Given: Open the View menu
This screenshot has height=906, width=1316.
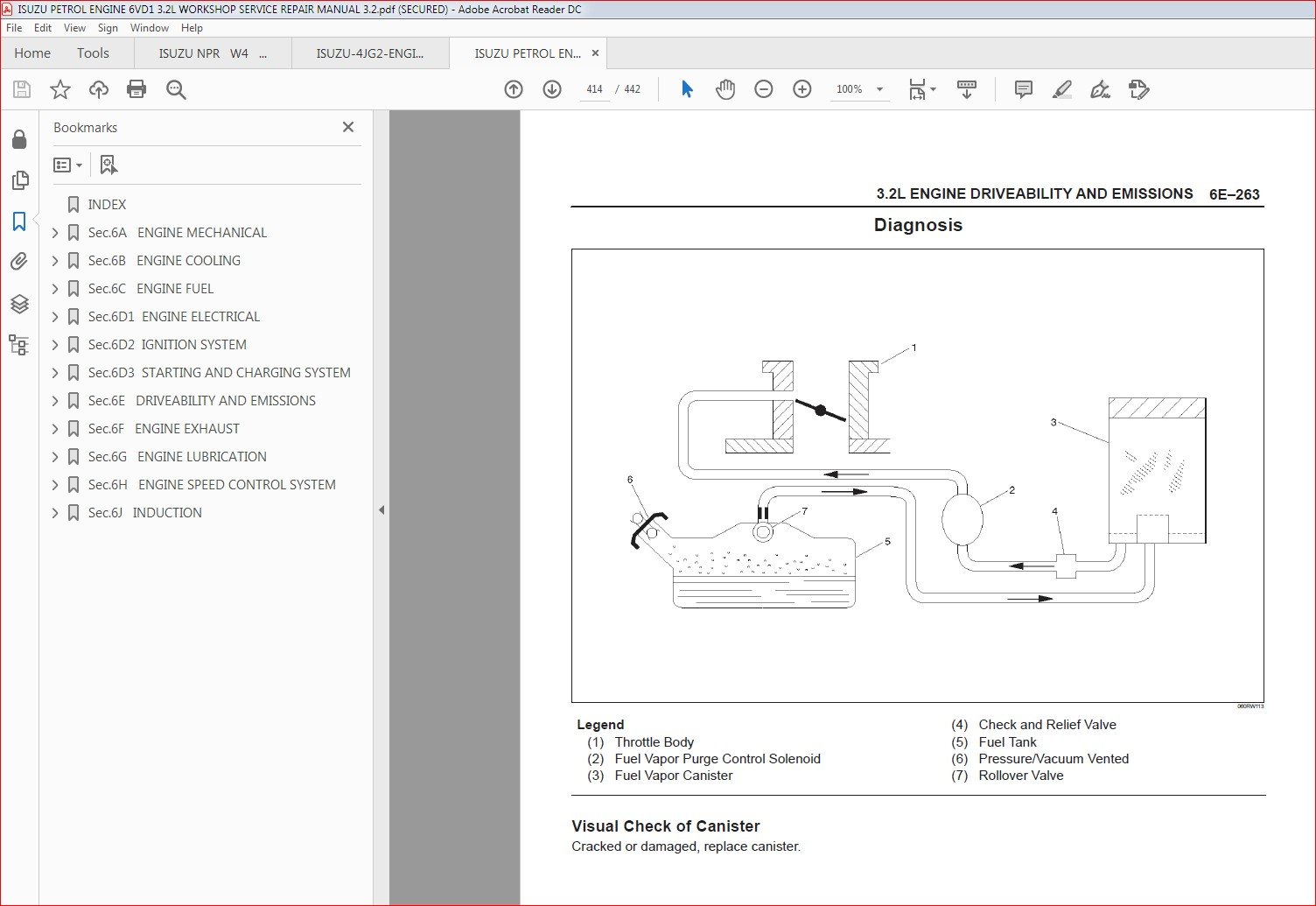Looking at the screenshot, I should [74, 28].
